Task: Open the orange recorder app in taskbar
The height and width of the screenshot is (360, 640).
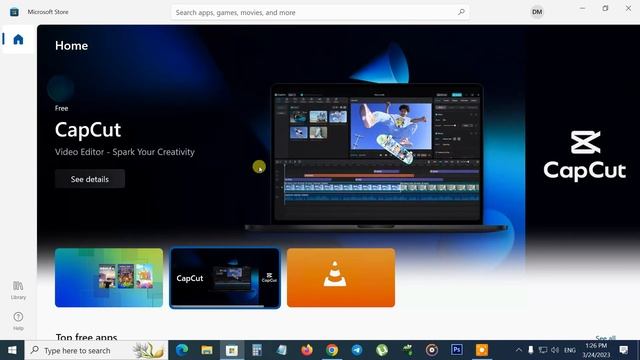Action: (482, 350)
